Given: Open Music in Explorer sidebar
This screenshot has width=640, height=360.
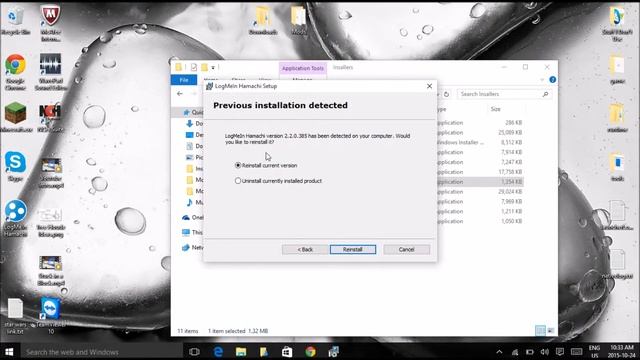Looking at the screenshot, I should pos(194,202).
